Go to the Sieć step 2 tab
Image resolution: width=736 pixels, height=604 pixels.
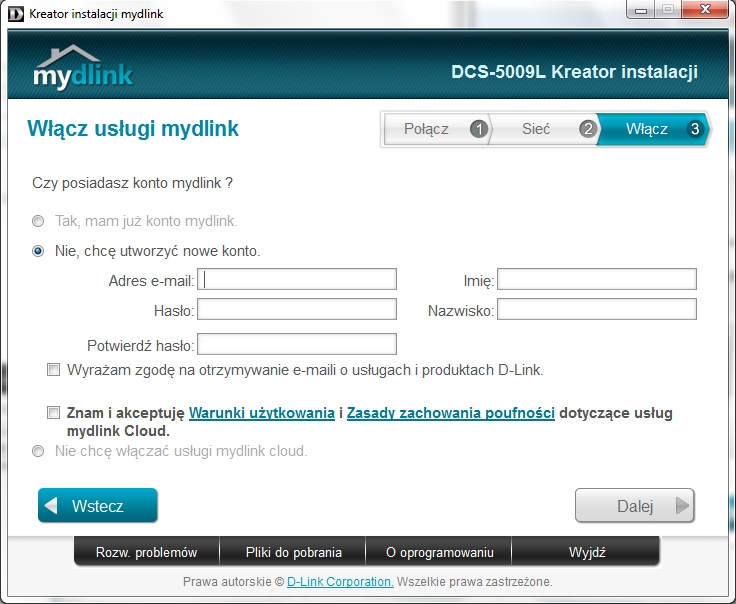[544, 129]
